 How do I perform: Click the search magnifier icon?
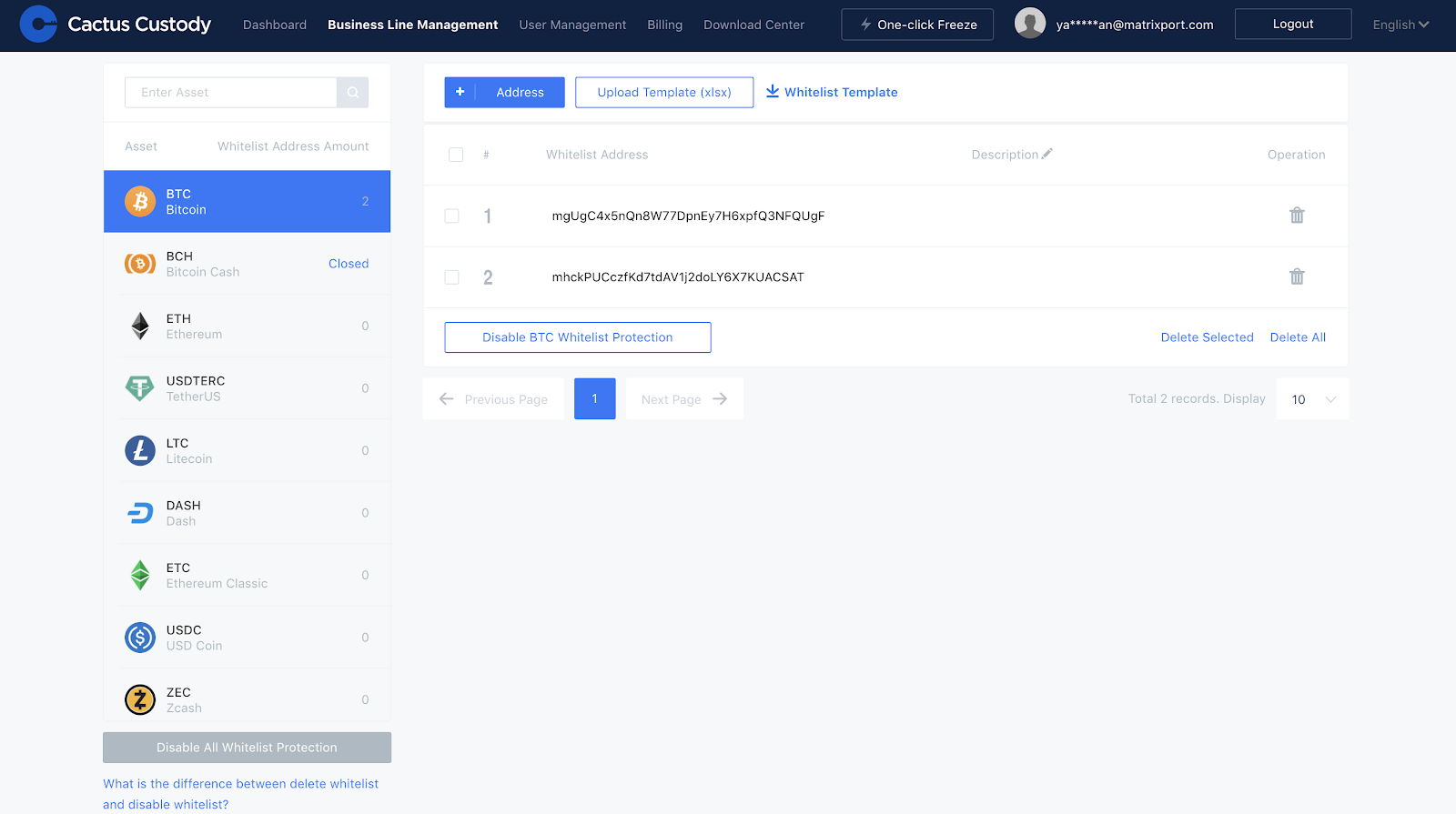pos(353,93)
